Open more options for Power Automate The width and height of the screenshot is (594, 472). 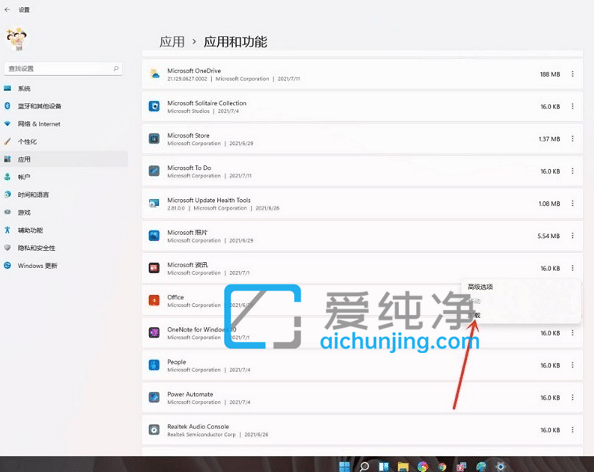[x=572, y=398]
